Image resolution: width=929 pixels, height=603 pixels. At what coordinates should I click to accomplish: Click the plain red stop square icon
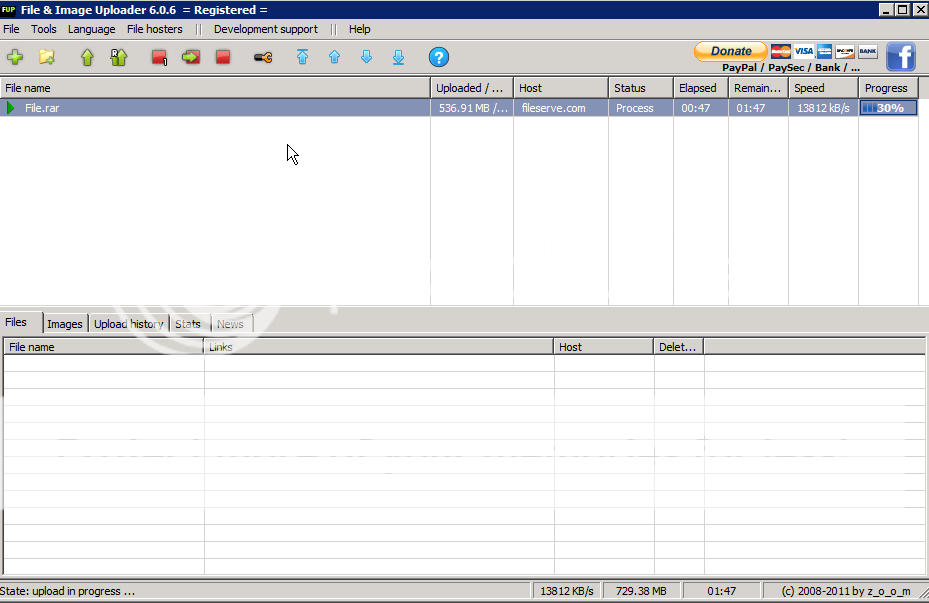tap(223, 57)
